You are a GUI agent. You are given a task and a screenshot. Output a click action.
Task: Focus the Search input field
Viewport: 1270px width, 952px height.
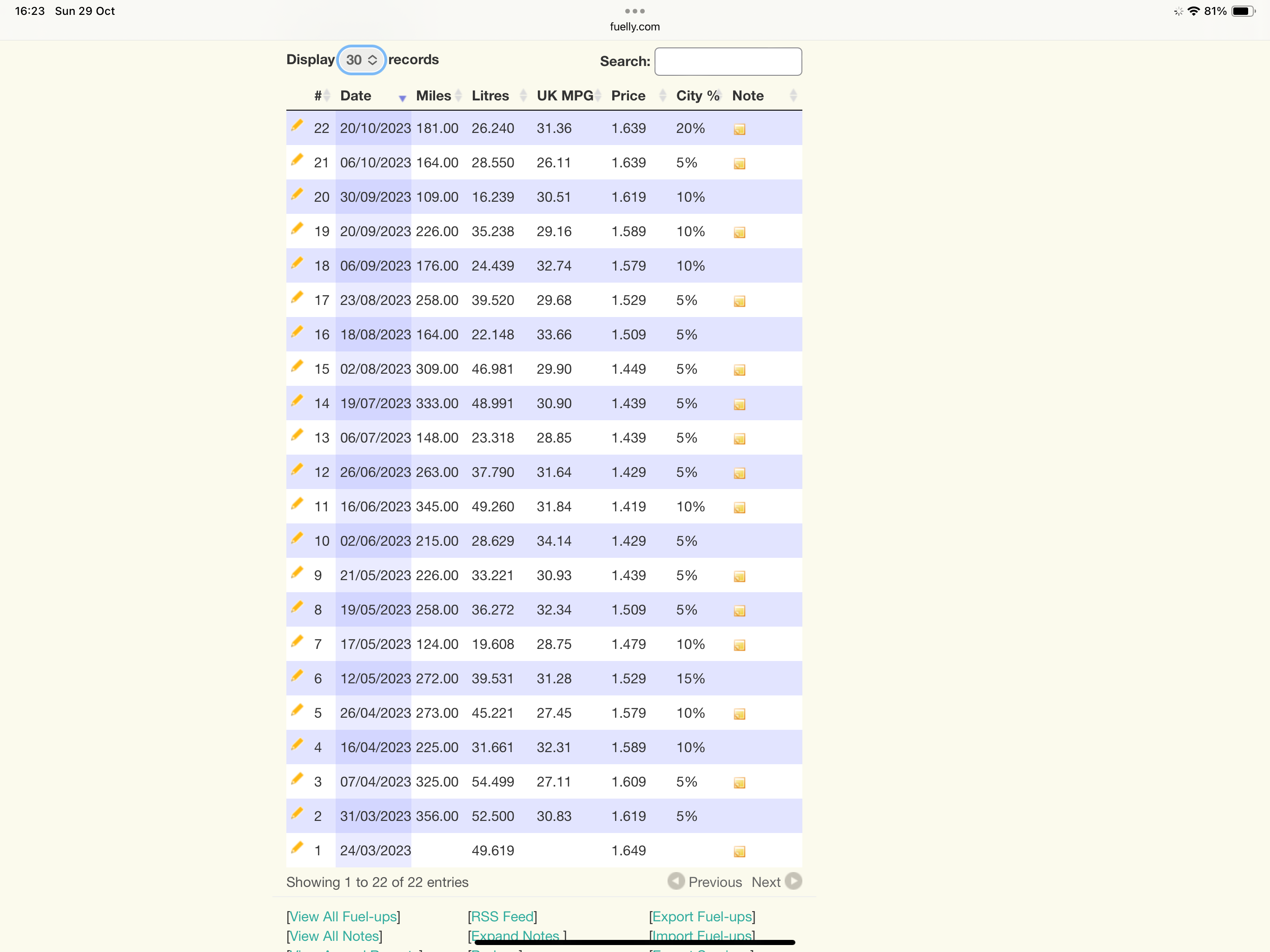728,61
